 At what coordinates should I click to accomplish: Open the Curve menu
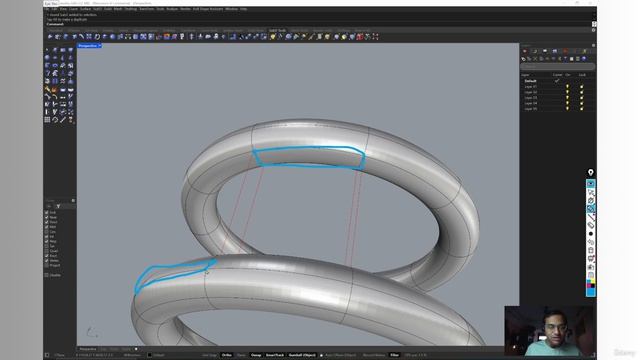point(73,9)
